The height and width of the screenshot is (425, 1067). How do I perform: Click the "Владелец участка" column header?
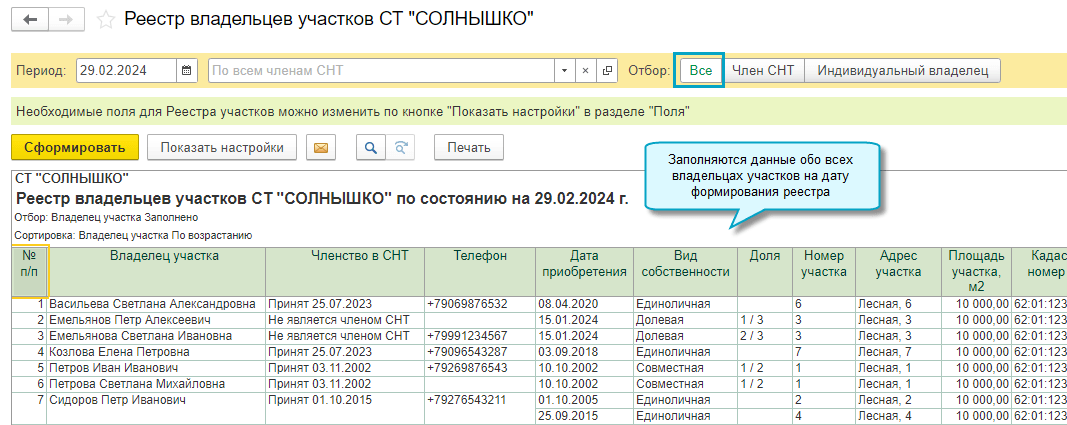(x=156, y=271)
